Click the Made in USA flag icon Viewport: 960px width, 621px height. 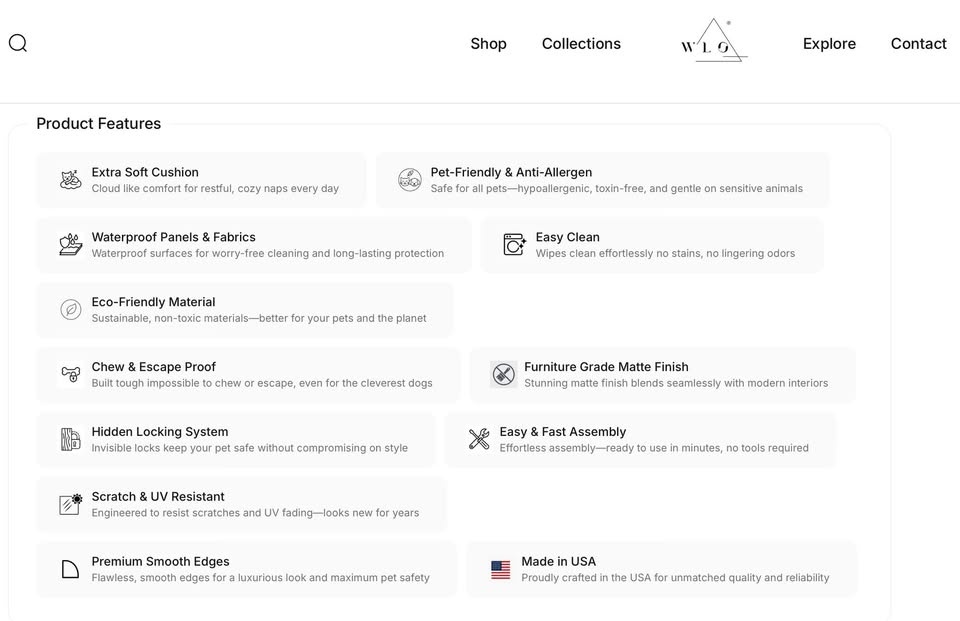pyautogui.click(x=501, y=570)
